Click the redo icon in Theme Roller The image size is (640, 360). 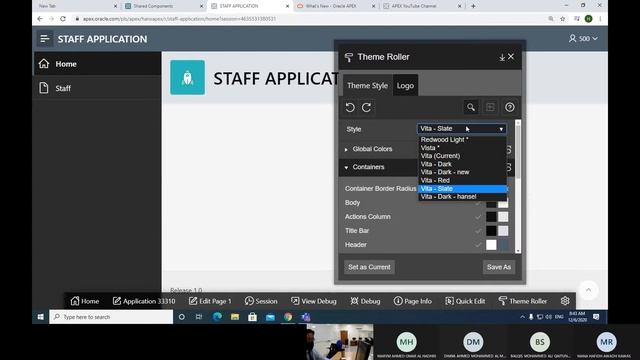pyautogui.click(x=367, y=107)
